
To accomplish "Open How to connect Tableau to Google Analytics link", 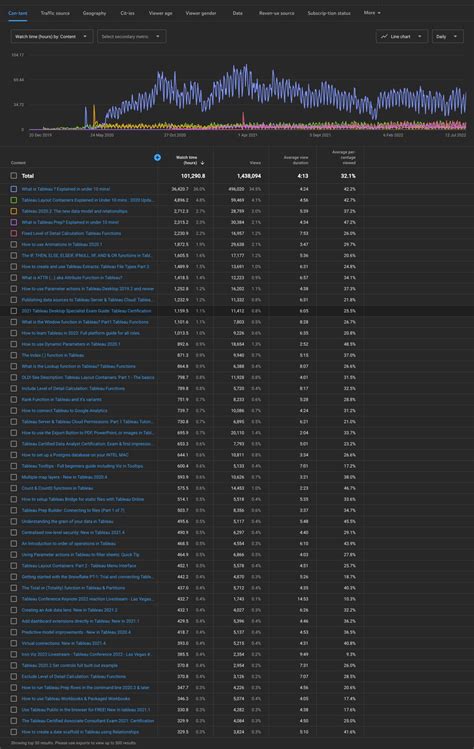I will pyautogui.click(x=65, y=410).
